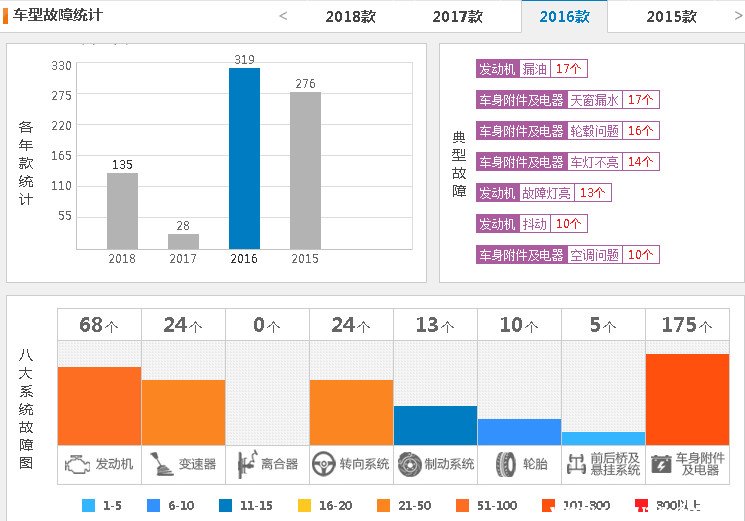Click the gray 2015 bar showing 276
The height and width of the screenshot is (521, 745).
[305, 170]
